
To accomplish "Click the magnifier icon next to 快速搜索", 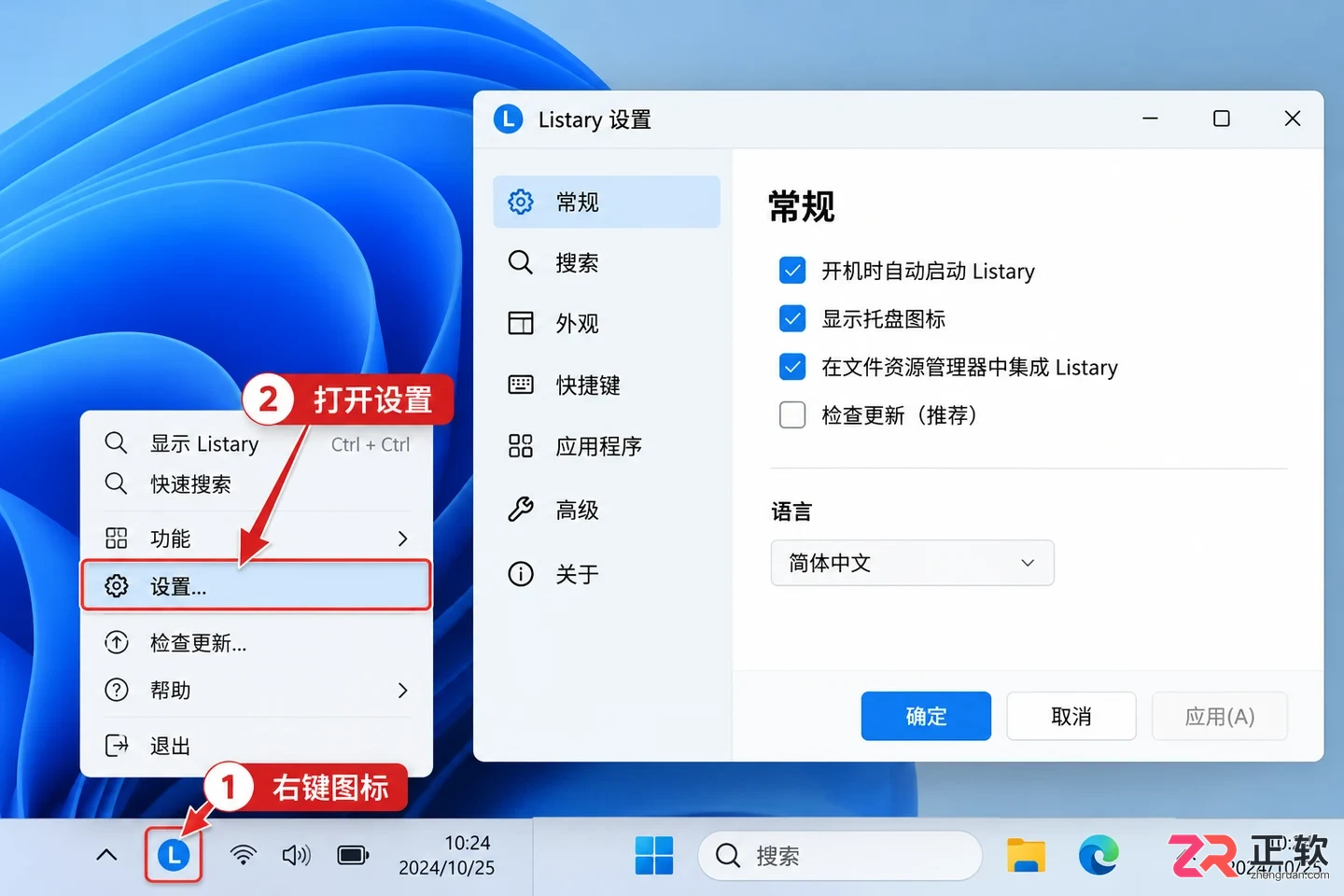I will click(x=116, y=483).
